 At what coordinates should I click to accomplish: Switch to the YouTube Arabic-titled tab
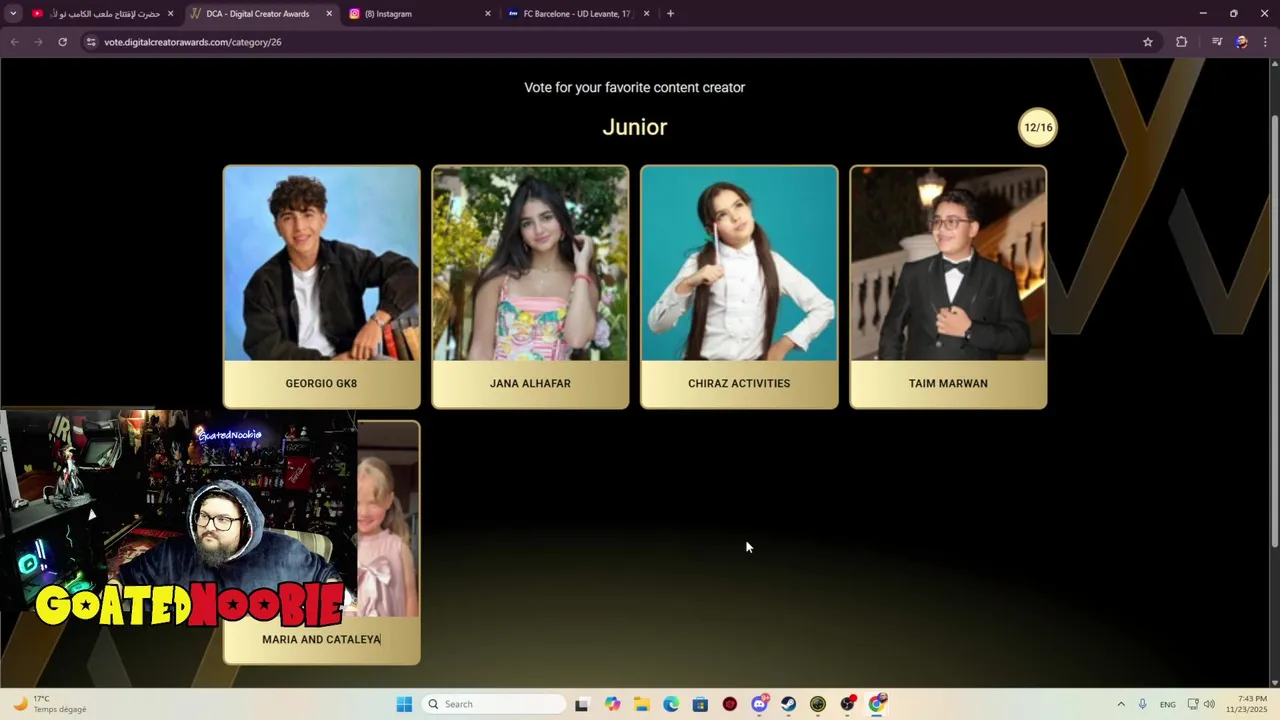pos(103,14)
